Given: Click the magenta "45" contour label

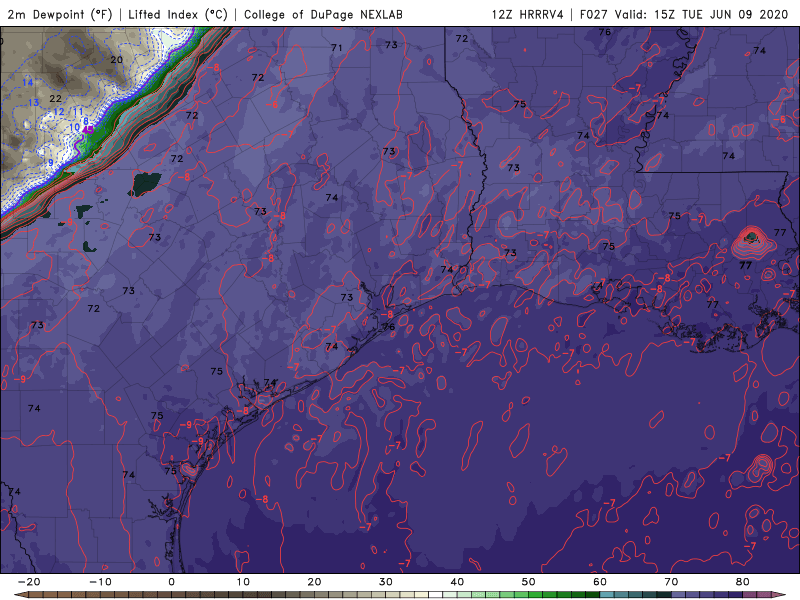Looking at the screenshot, I should pos(88,130).
